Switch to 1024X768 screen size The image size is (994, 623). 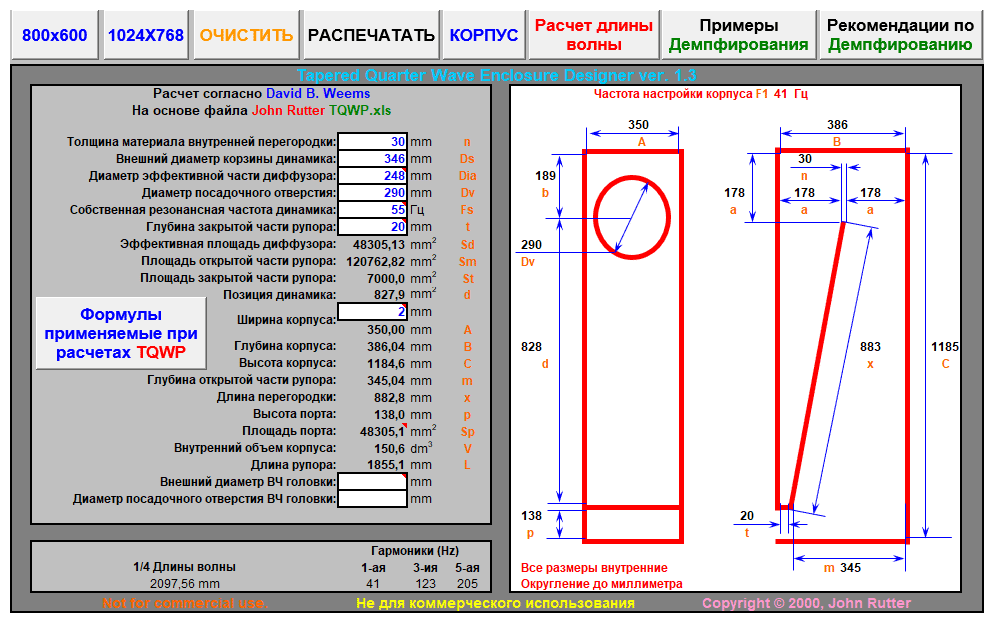coord(146,35)
